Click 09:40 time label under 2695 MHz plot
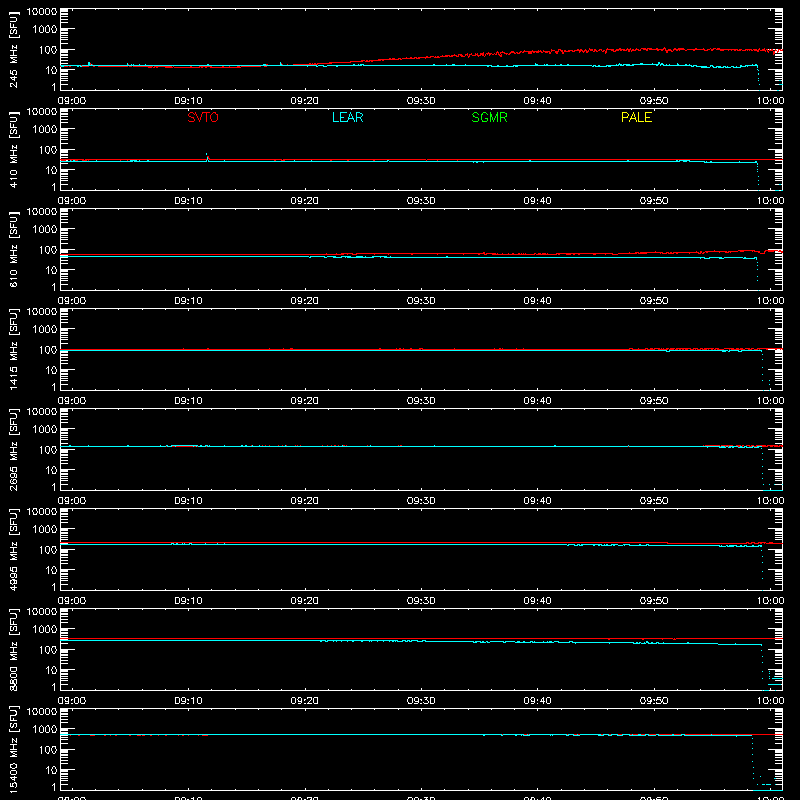800x800 pixels. tap(537, 501)
